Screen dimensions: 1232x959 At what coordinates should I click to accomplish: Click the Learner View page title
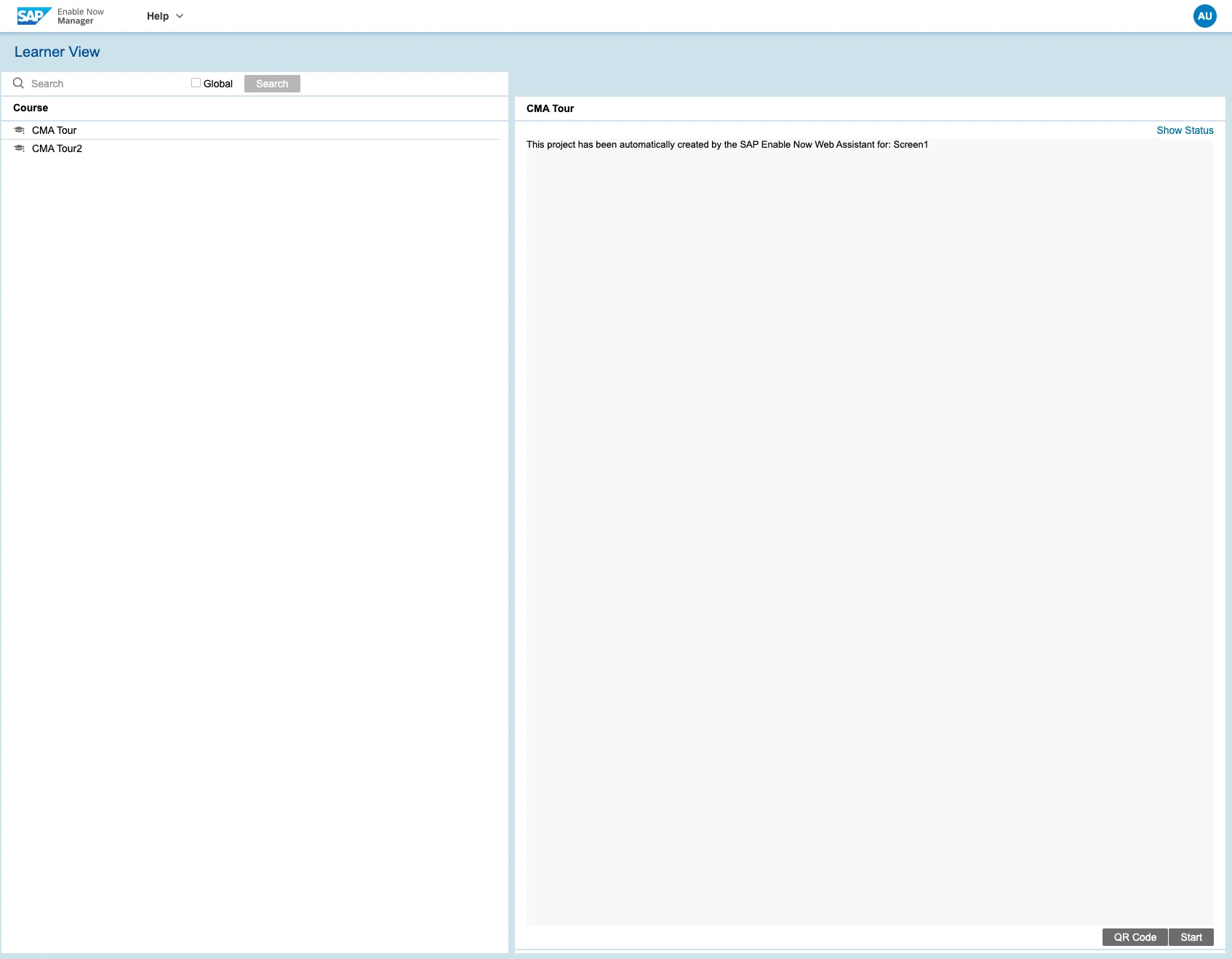tap(57, 52)
